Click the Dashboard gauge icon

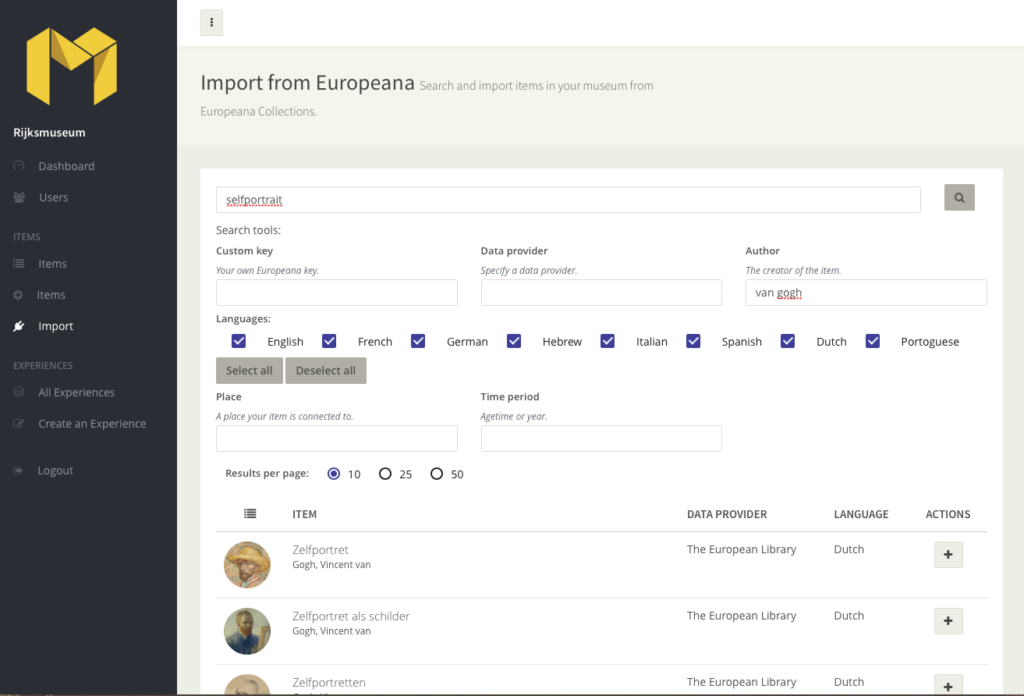pyautogui.click(x=19, y=166)
